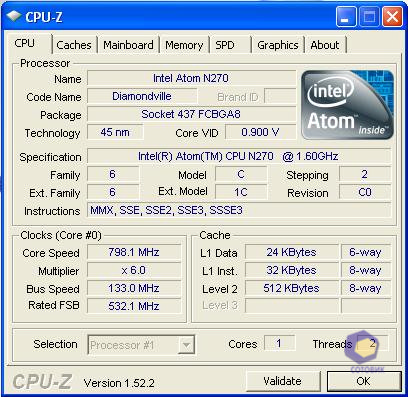Open the About tab
Viewport: 408px width, 397px height.
[325, 45]
